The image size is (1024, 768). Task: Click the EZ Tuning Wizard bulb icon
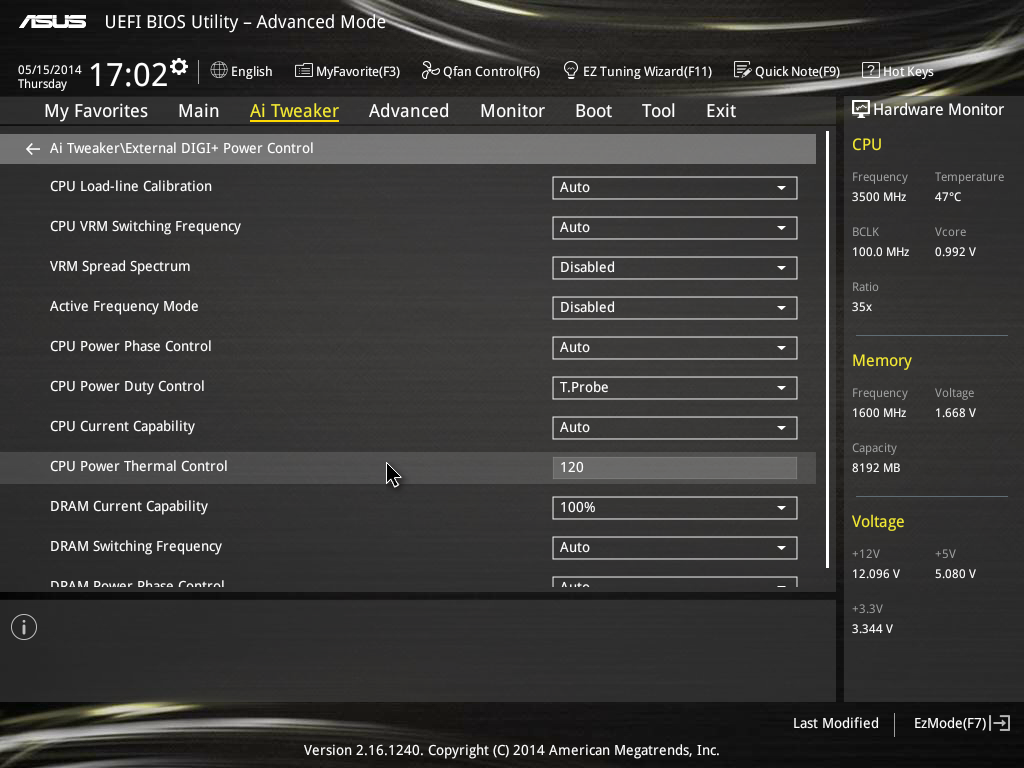tap(570, 70)
